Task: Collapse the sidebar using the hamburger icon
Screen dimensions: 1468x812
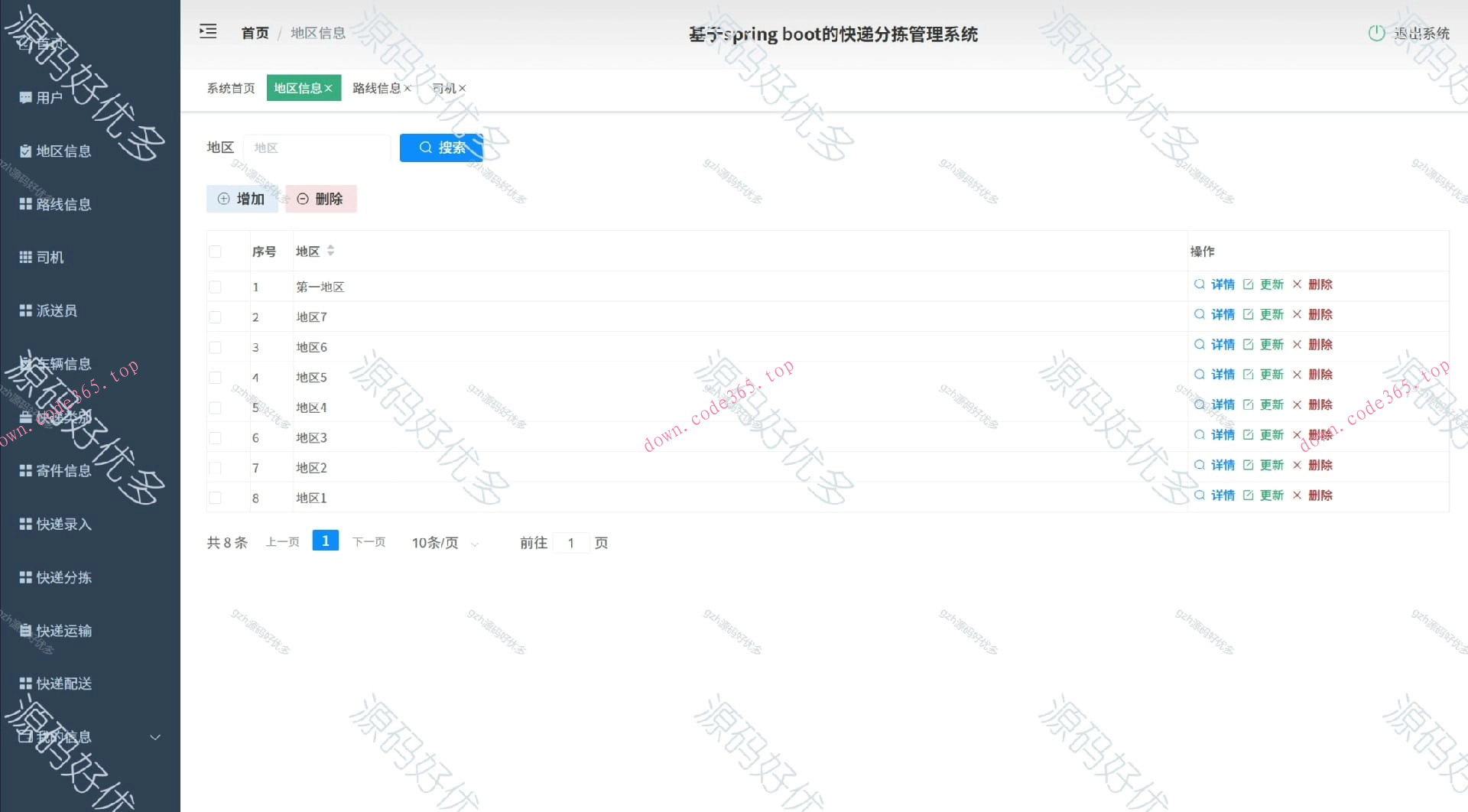Action: click(207, 31)
